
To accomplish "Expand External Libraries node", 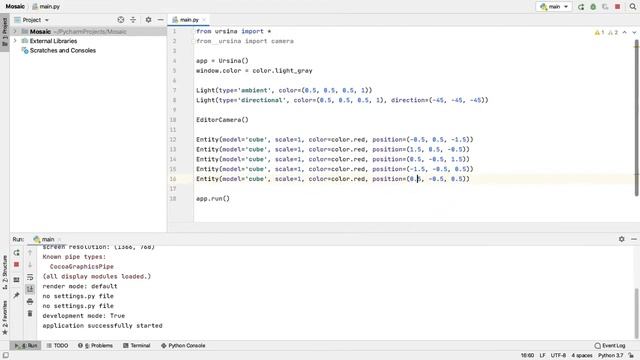I will pos(15,41).
